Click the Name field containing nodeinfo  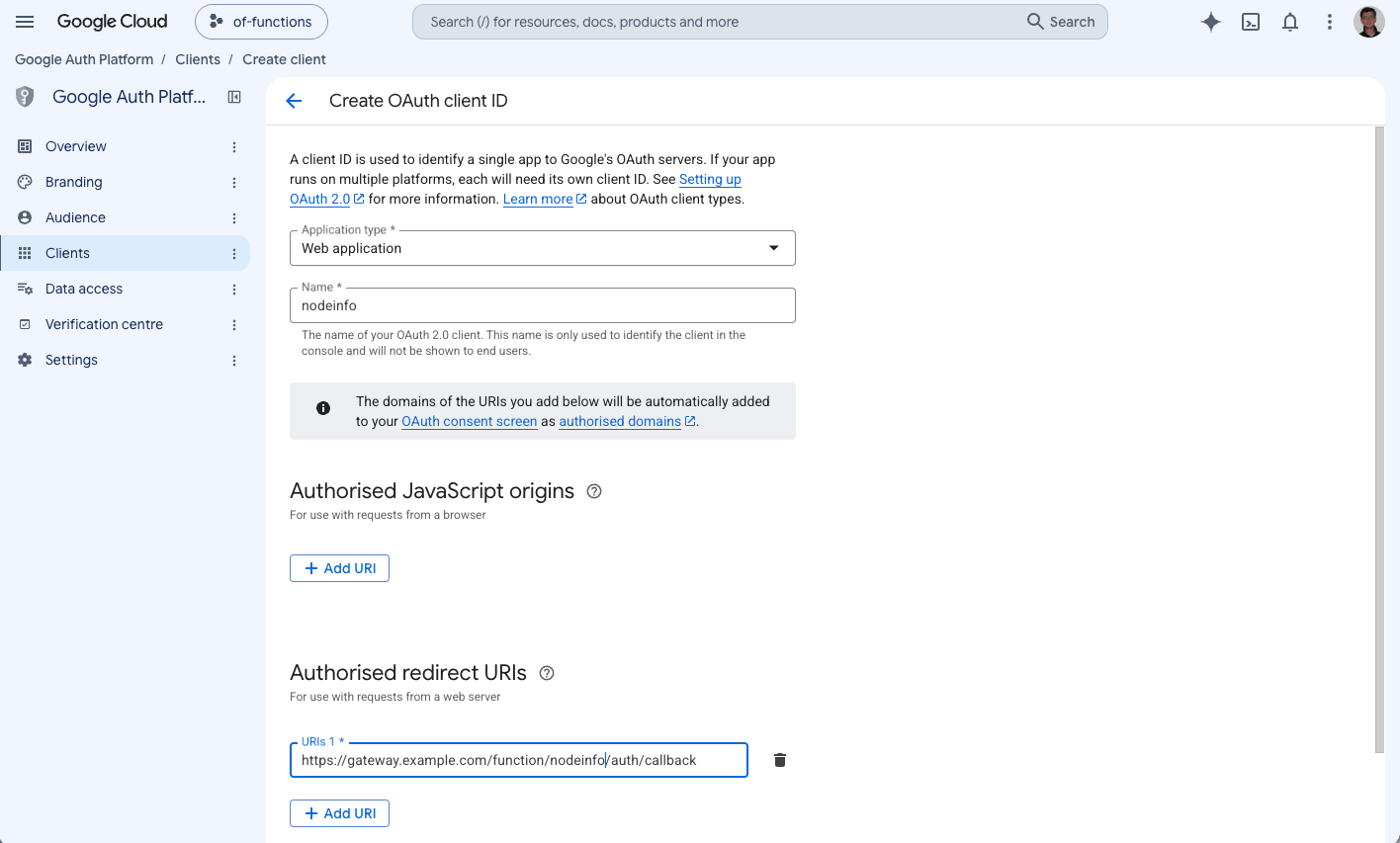542,305
